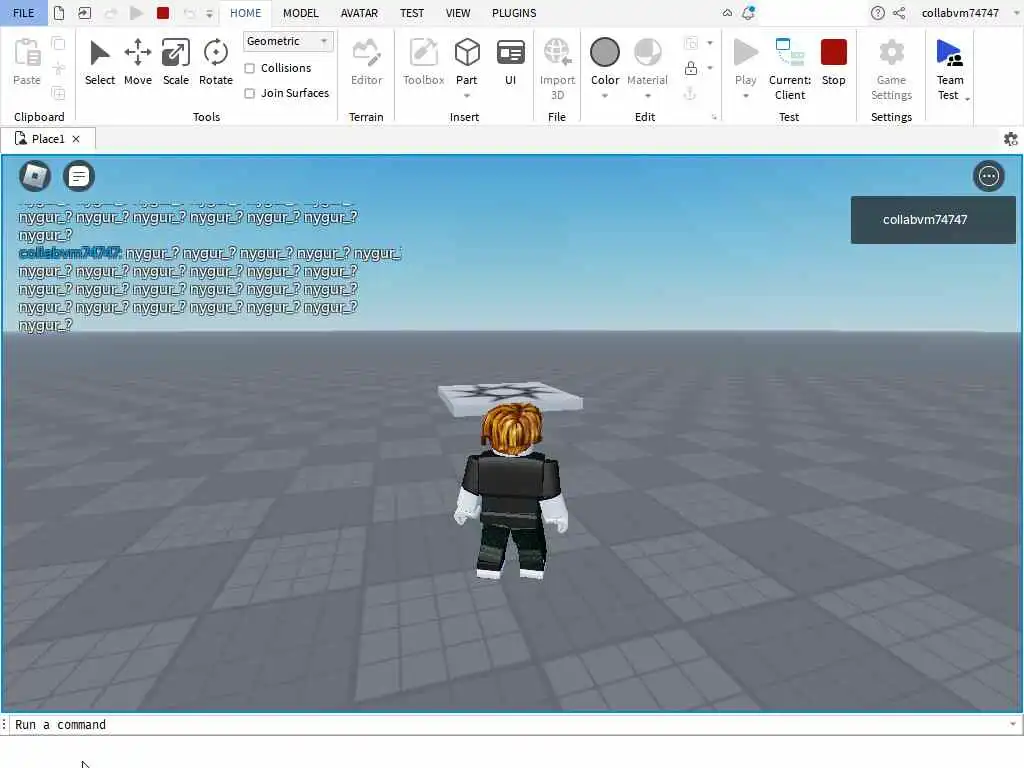
Task: Open the Terrain Editor
Action: (366, 62)
